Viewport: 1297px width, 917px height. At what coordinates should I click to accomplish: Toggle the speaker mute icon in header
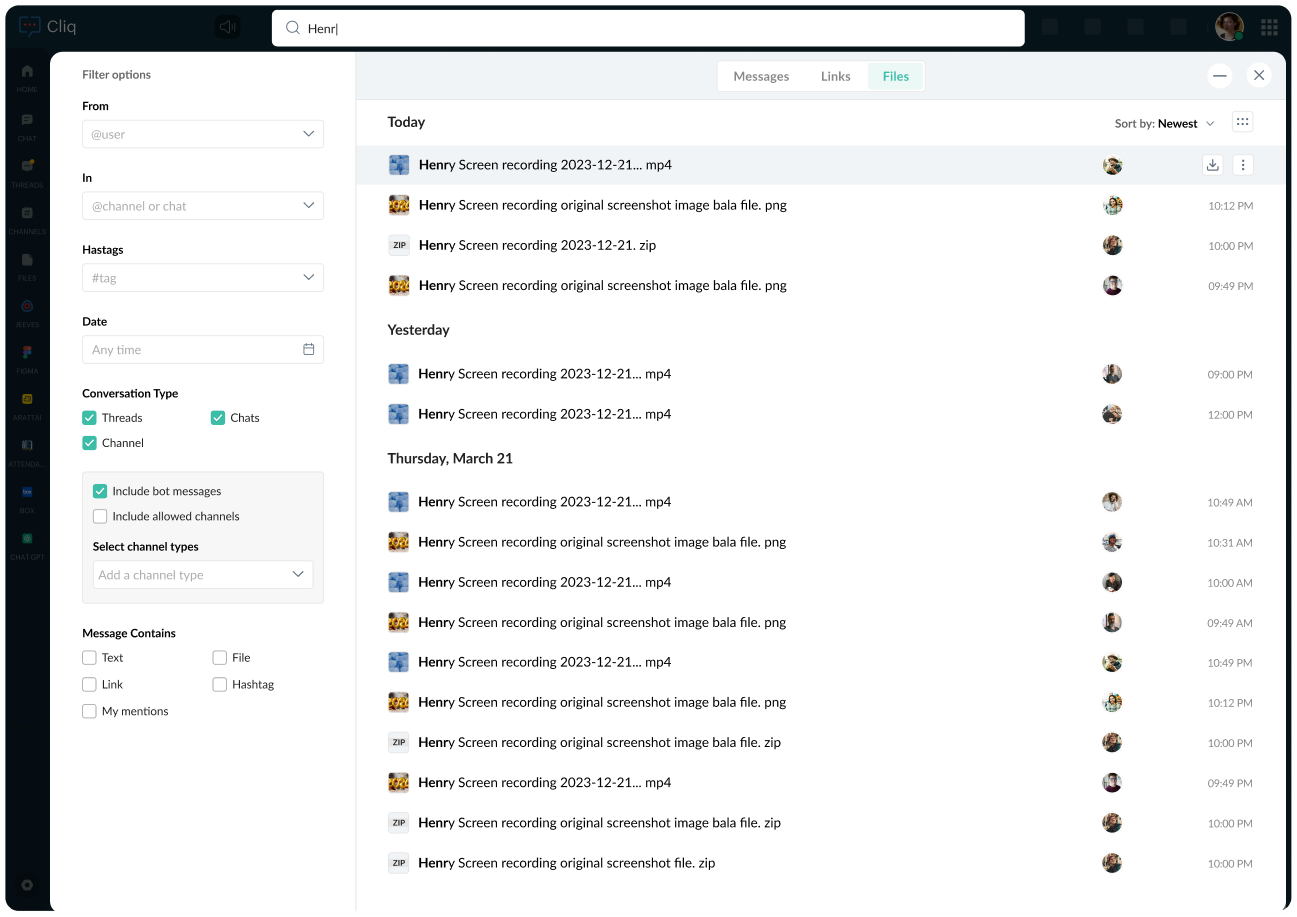[x=228, y=27]
